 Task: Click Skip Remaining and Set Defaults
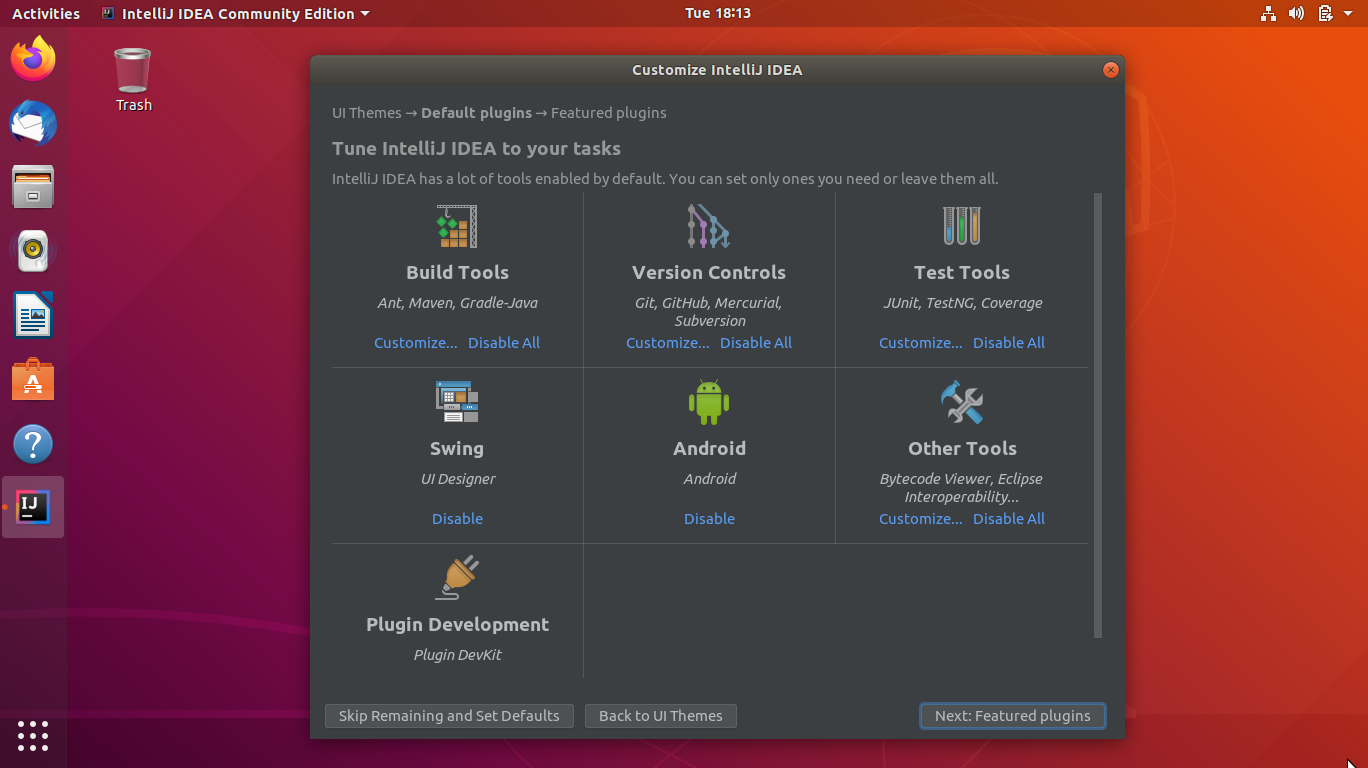click(x=449, y=715)
